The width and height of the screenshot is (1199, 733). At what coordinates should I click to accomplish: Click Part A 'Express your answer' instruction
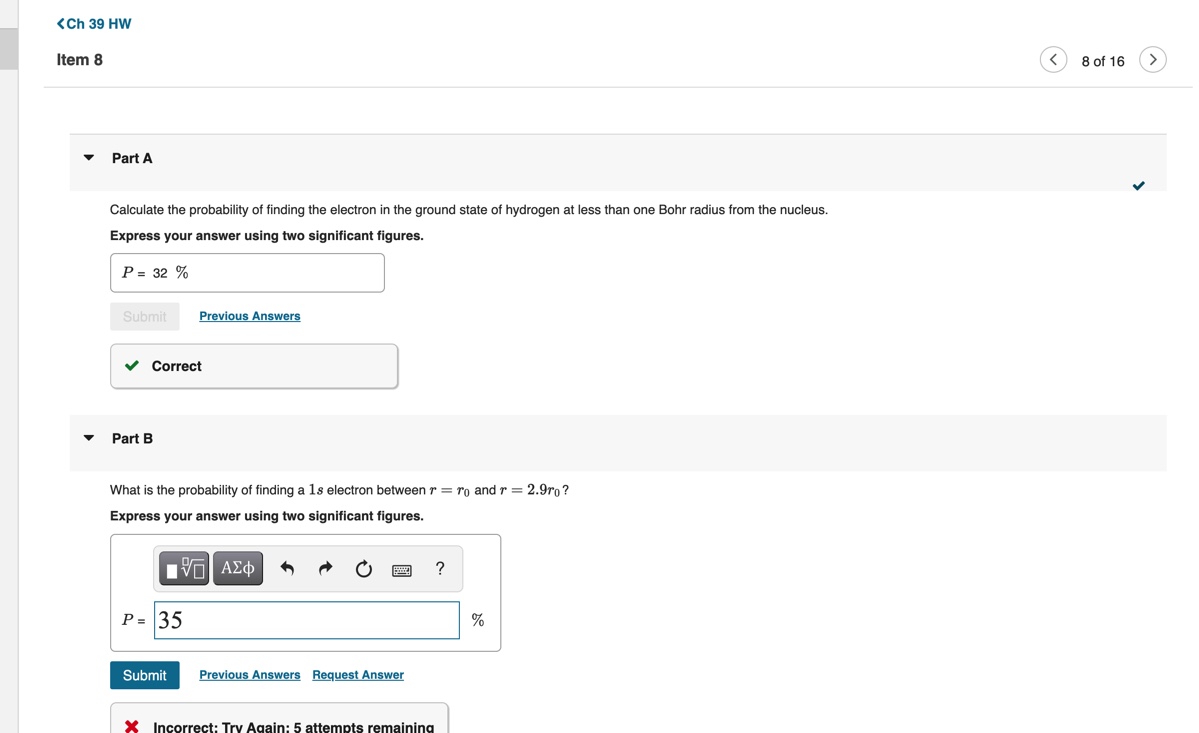click(x=267, y=235)
